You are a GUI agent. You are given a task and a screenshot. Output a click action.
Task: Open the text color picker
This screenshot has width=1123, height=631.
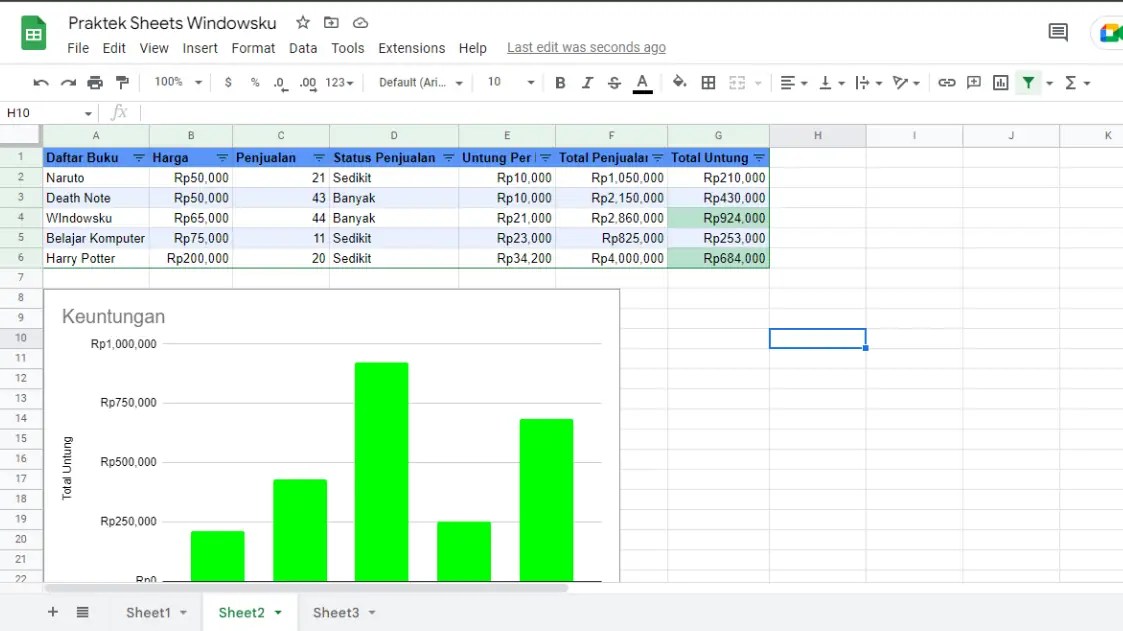642,83
